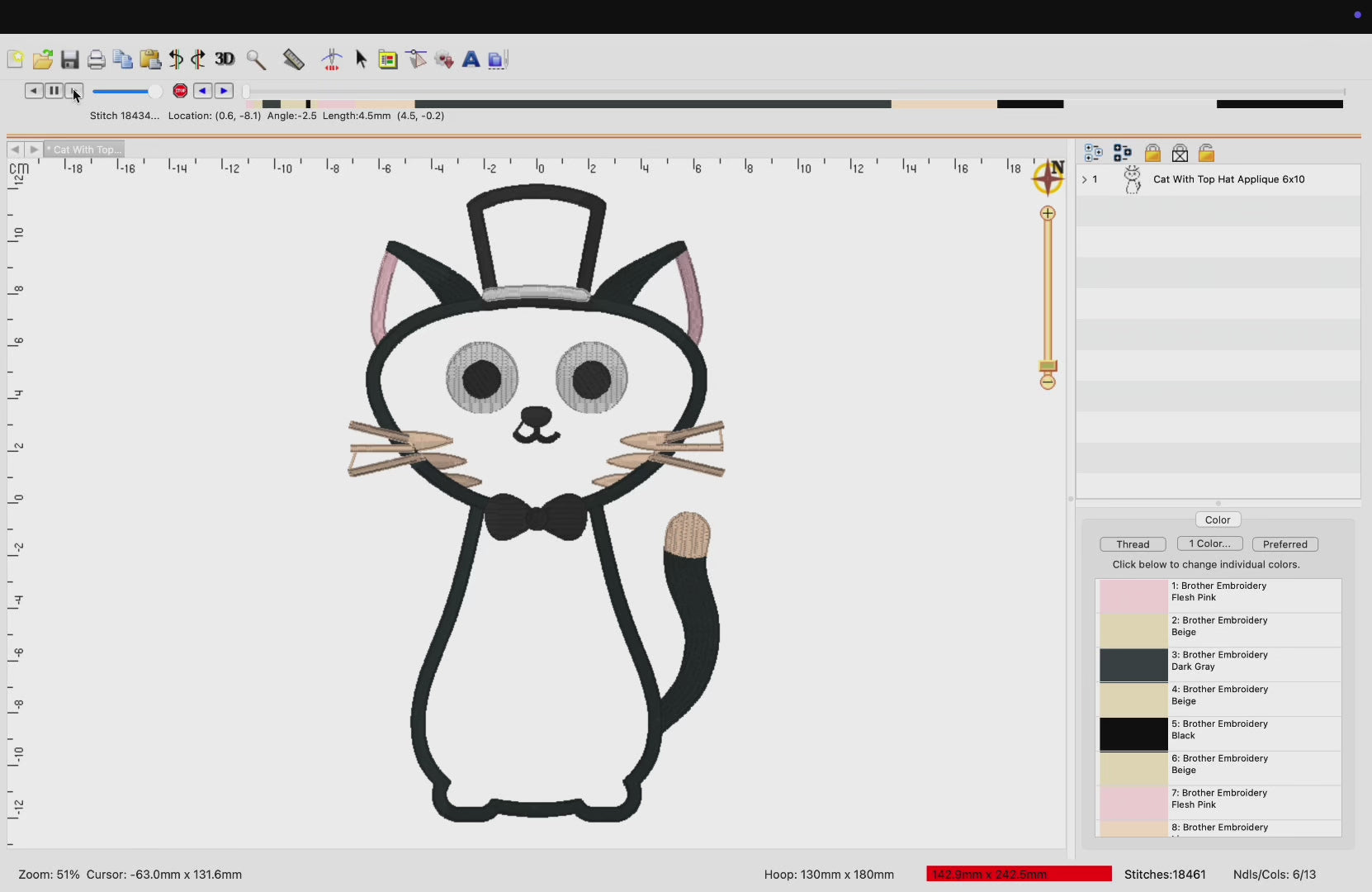The image size is (1372, 892).
Task: Click the Preferred button
Action: point(1284,544)
